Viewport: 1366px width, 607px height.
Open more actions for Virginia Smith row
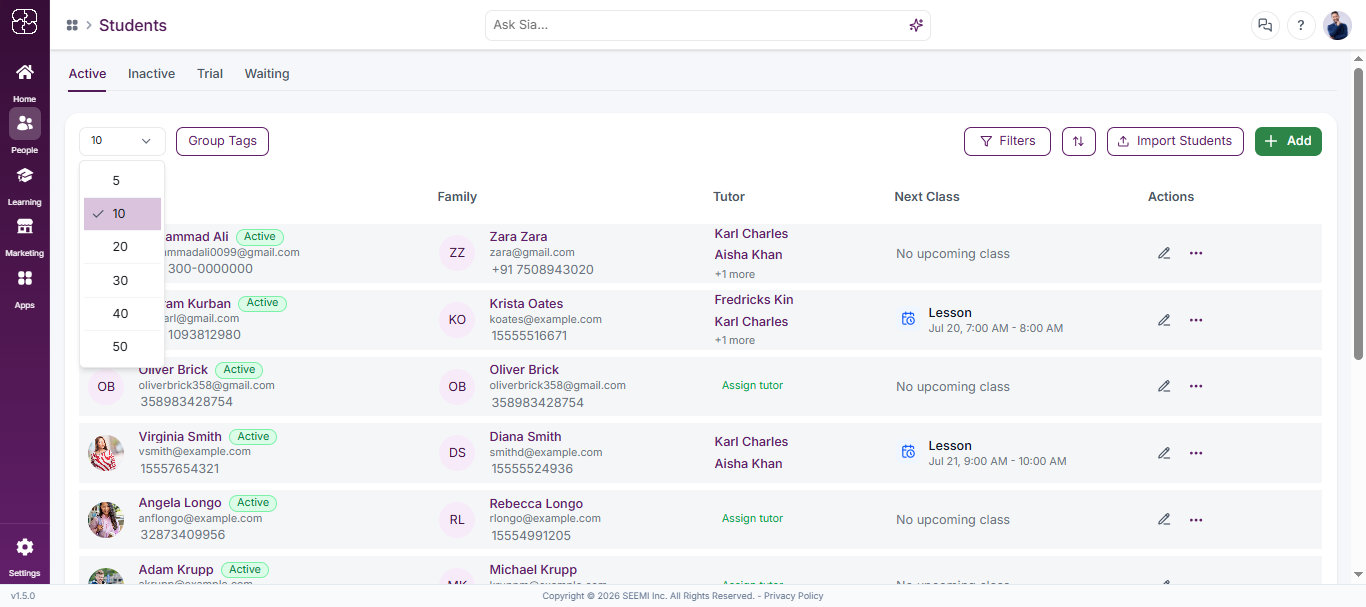point(1196,453)
